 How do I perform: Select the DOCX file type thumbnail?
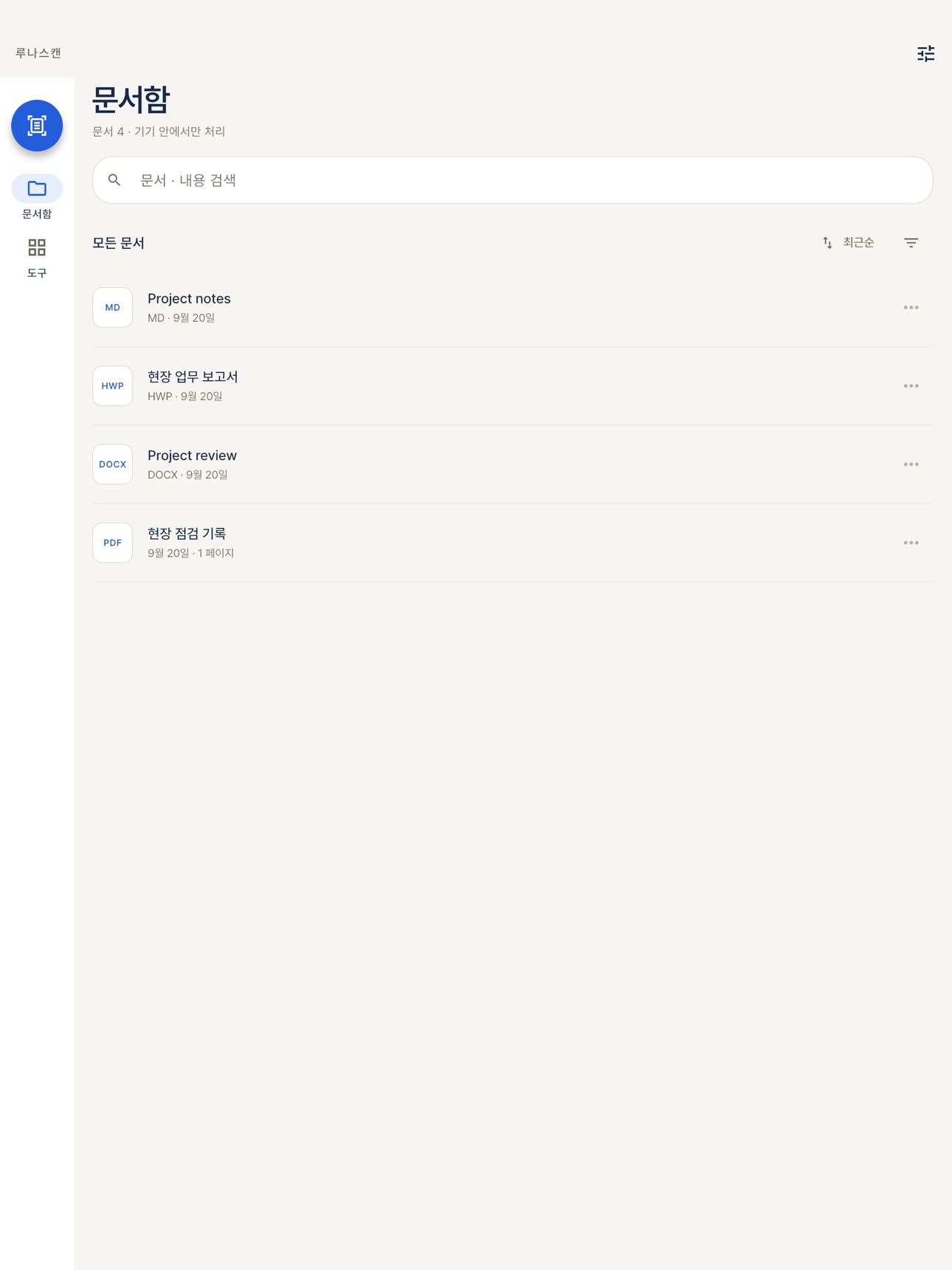pos(113,464)
